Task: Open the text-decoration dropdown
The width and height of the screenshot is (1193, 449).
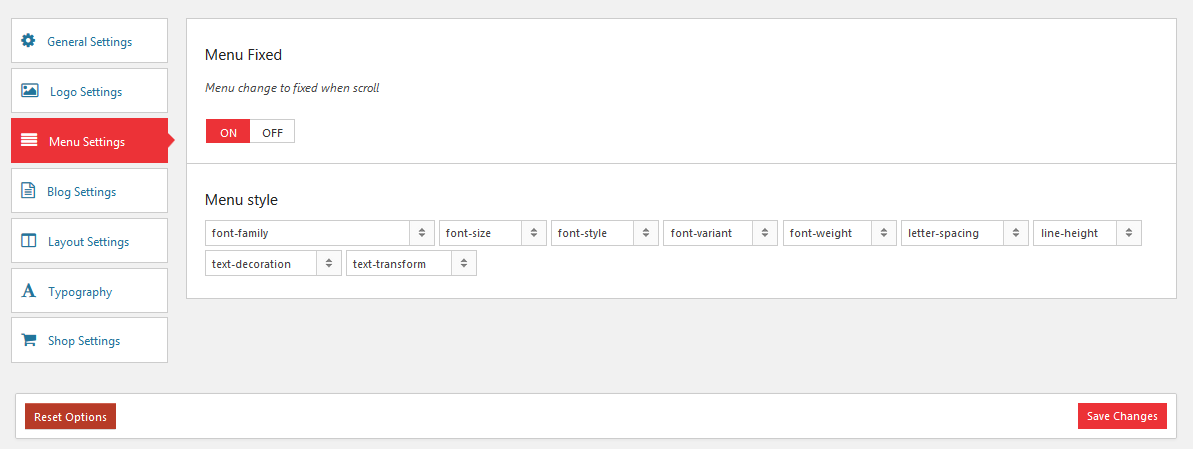Action: 273,263
